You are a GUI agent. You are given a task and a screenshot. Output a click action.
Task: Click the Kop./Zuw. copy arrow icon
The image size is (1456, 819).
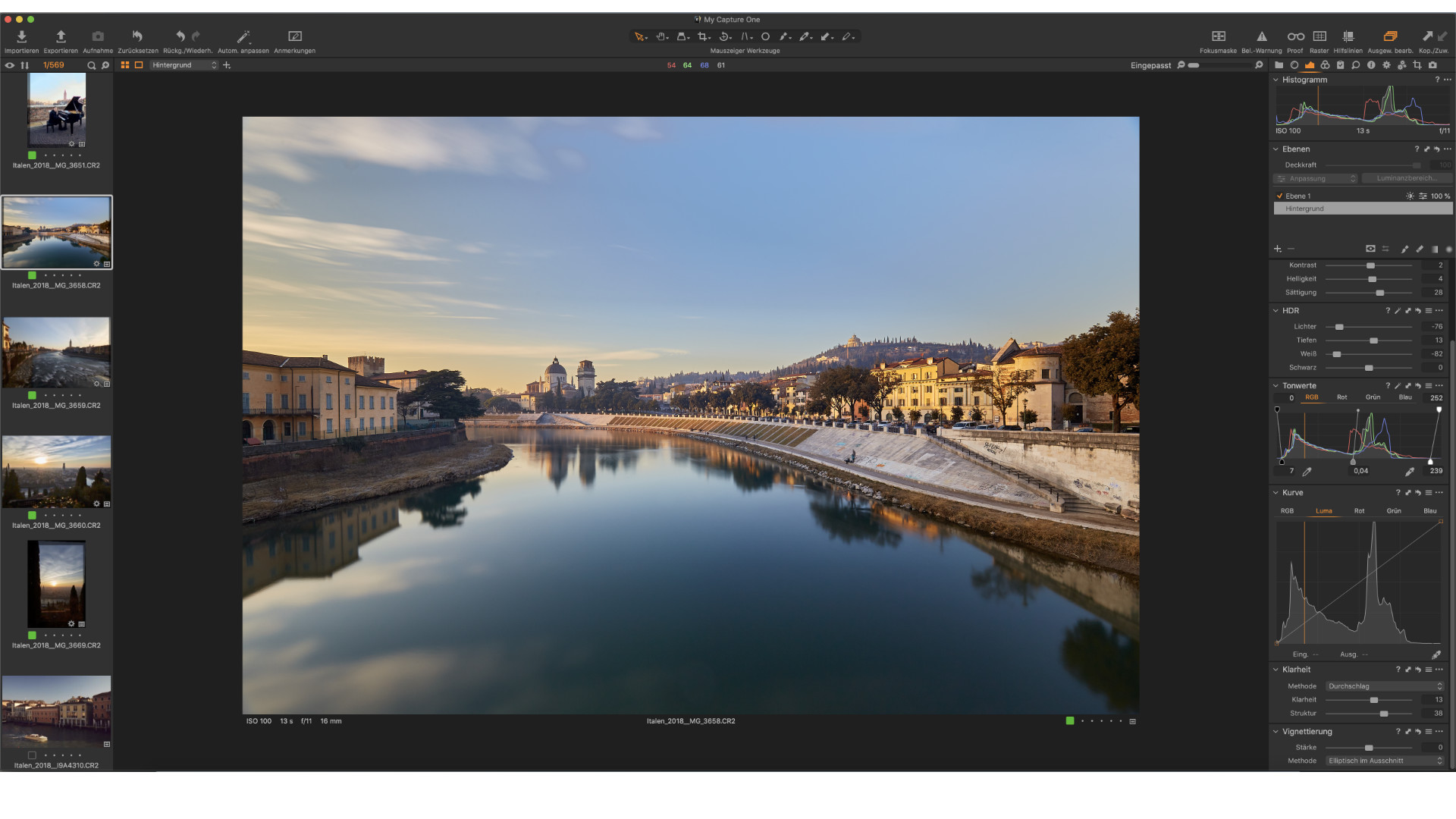pos(1427,36)
